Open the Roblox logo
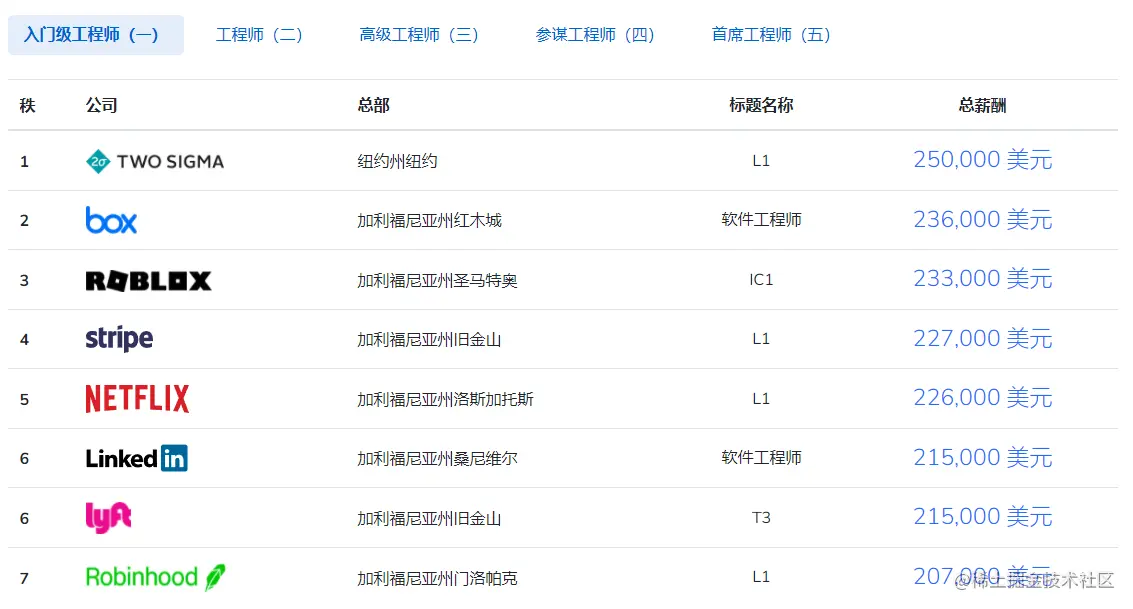Viewport: 1133px width, 609px height. coord(148,280)
